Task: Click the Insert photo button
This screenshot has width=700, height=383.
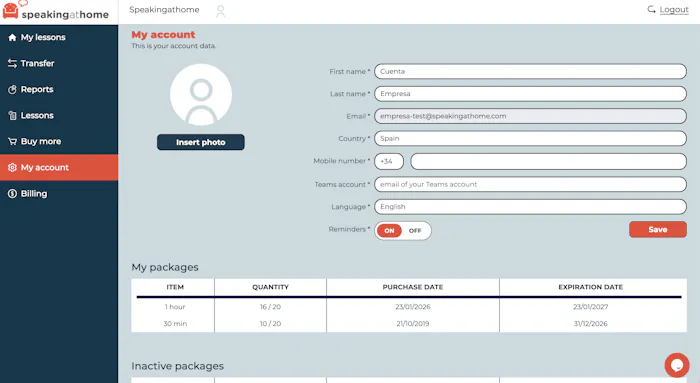Action: tap(201, 142)
